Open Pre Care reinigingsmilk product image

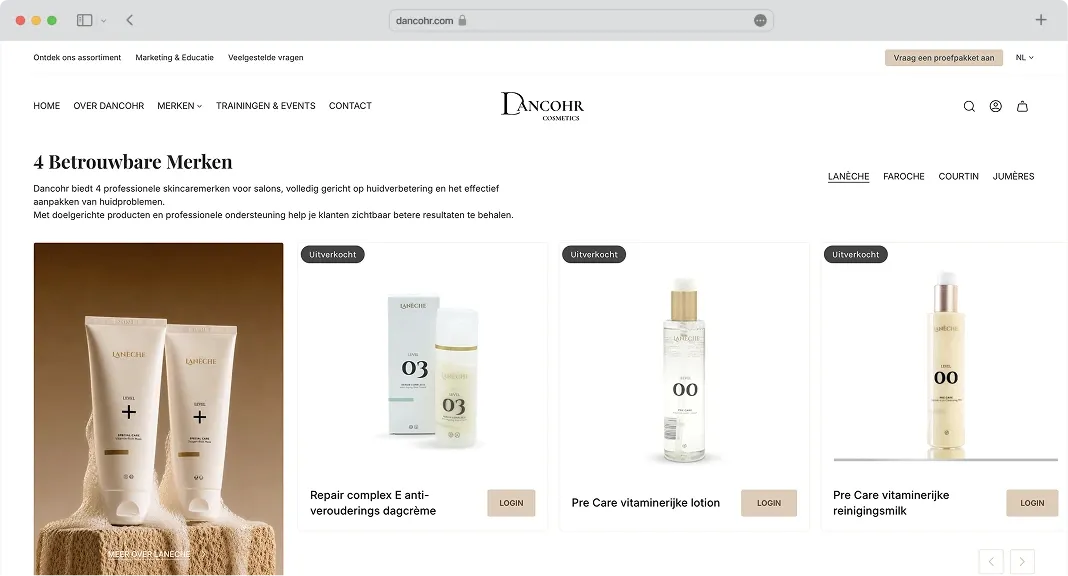pos(946,365)
